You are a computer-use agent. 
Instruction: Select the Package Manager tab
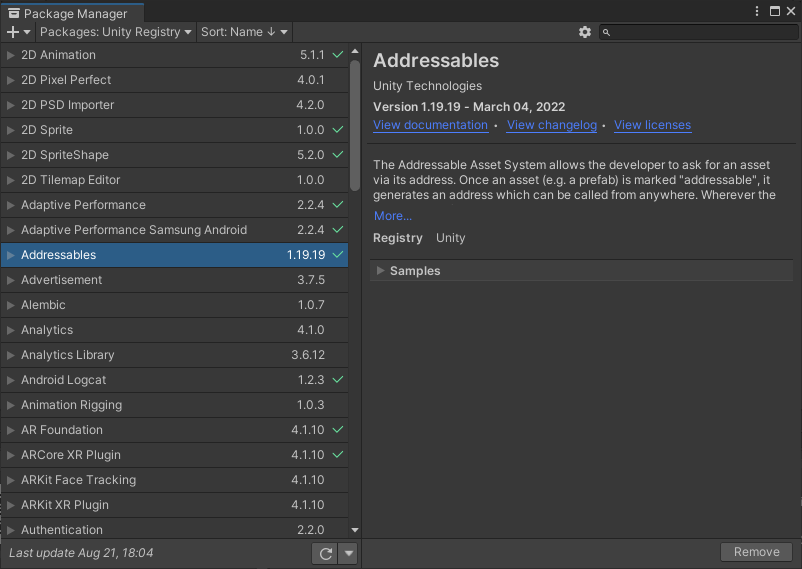coord(72,13)
